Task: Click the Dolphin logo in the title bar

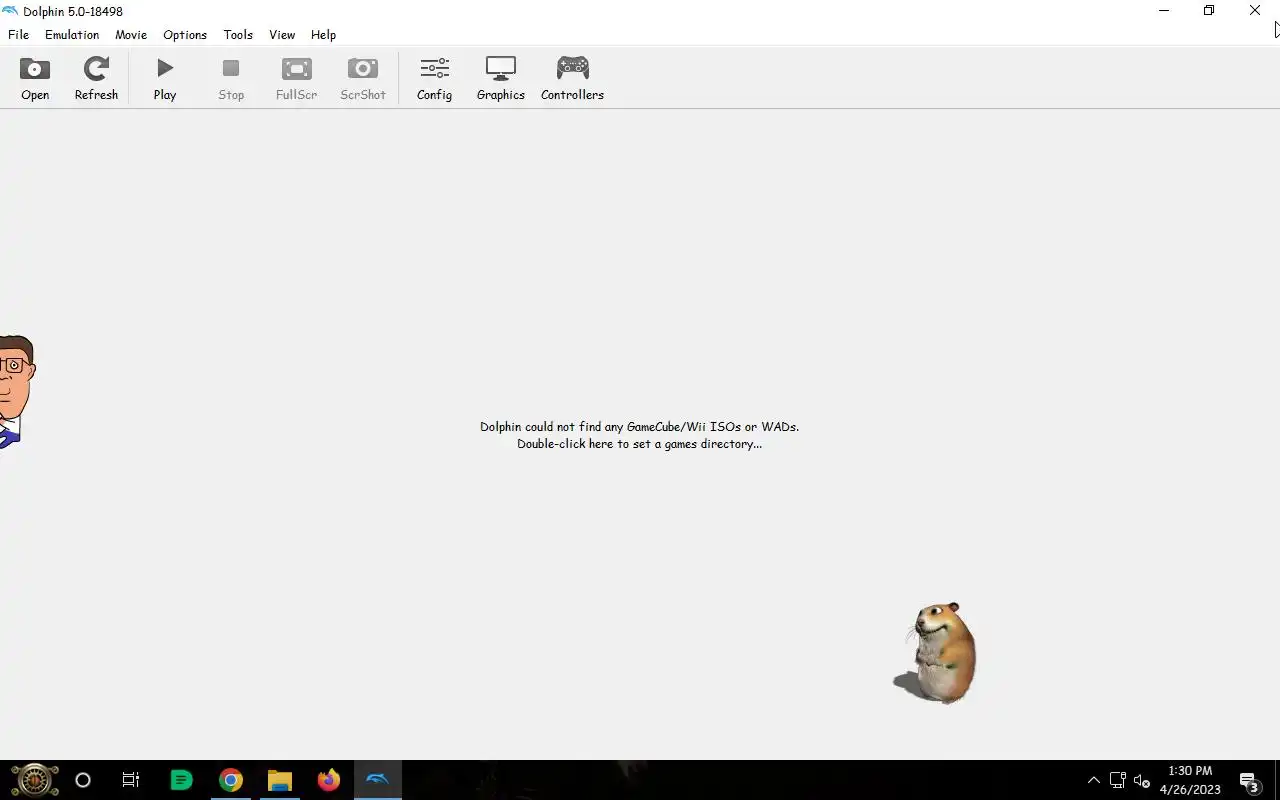Action: coord(10,11)
